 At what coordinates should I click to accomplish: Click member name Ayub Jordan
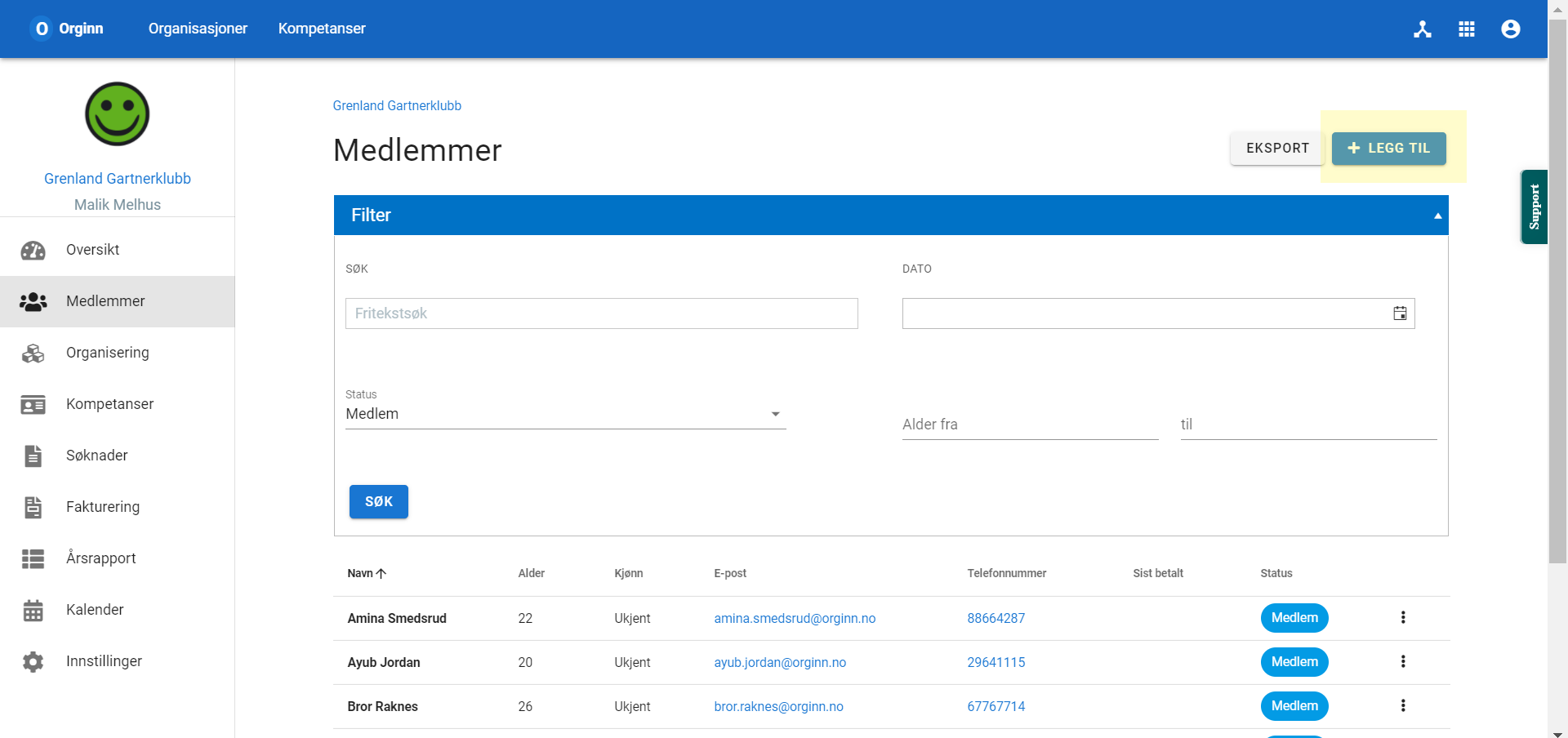[384, 663]
